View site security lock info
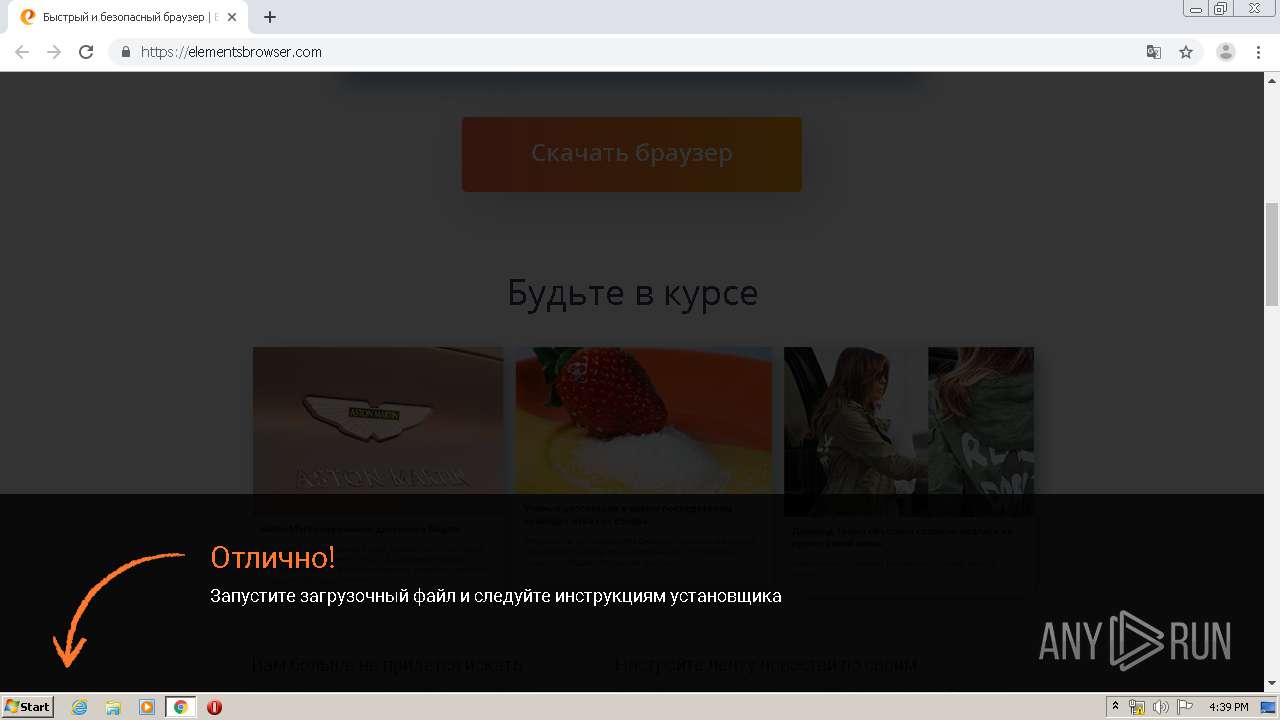 [126, 52]
